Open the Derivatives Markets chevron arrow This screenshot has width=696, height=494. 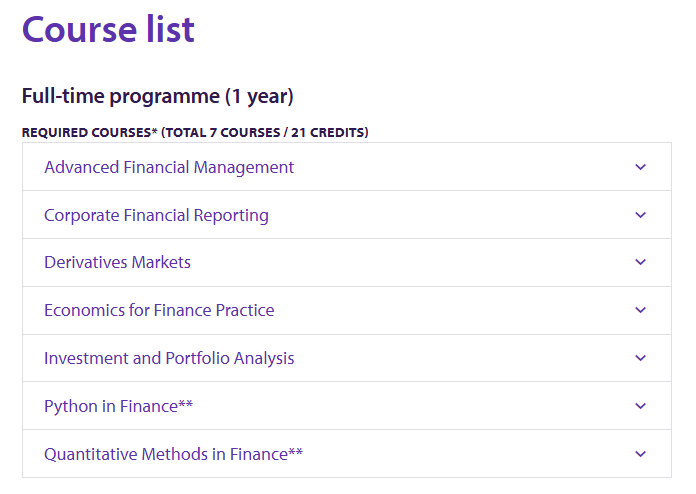640,262
